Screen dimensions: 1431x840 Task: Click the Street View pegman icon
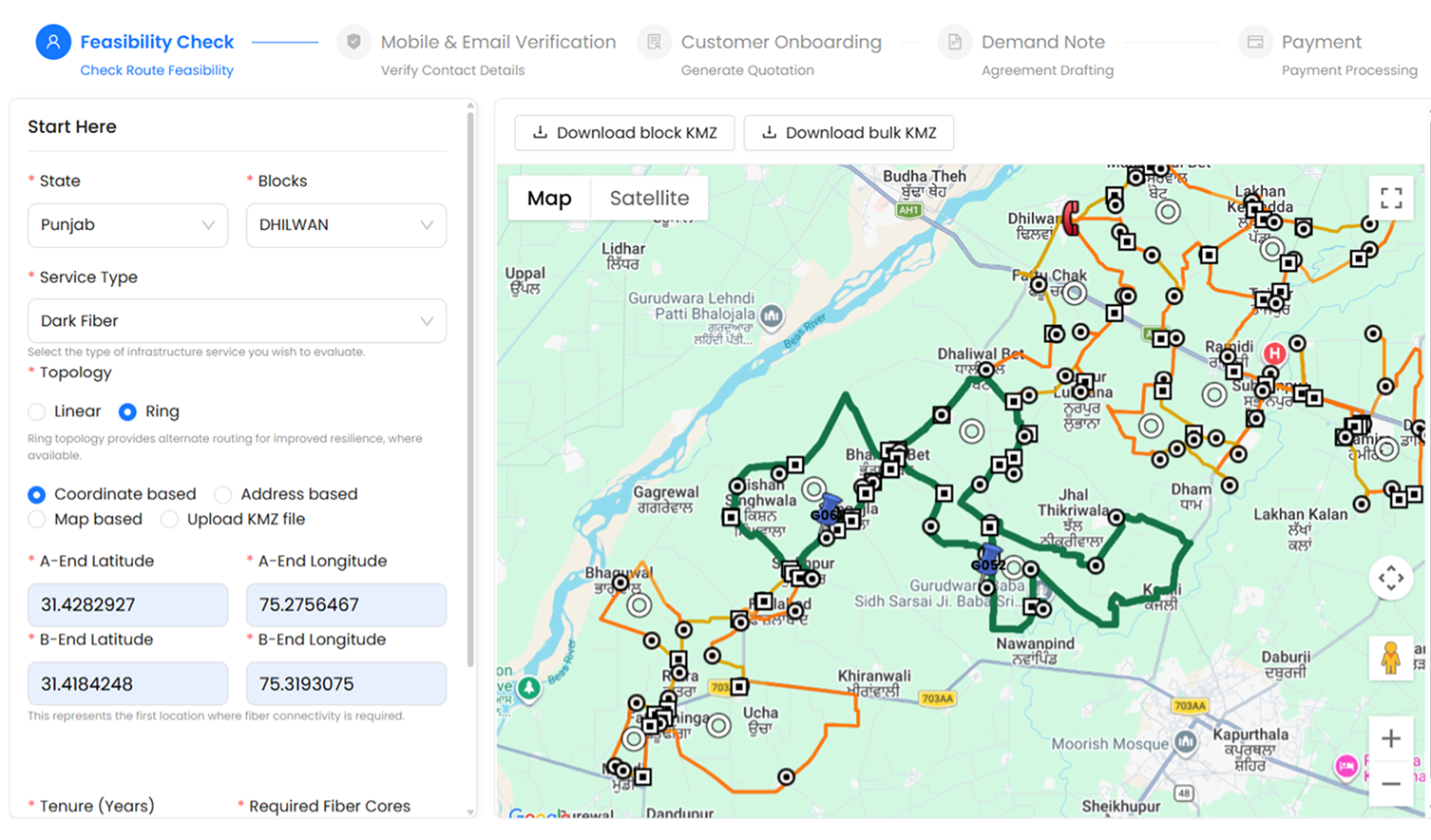1391,658
